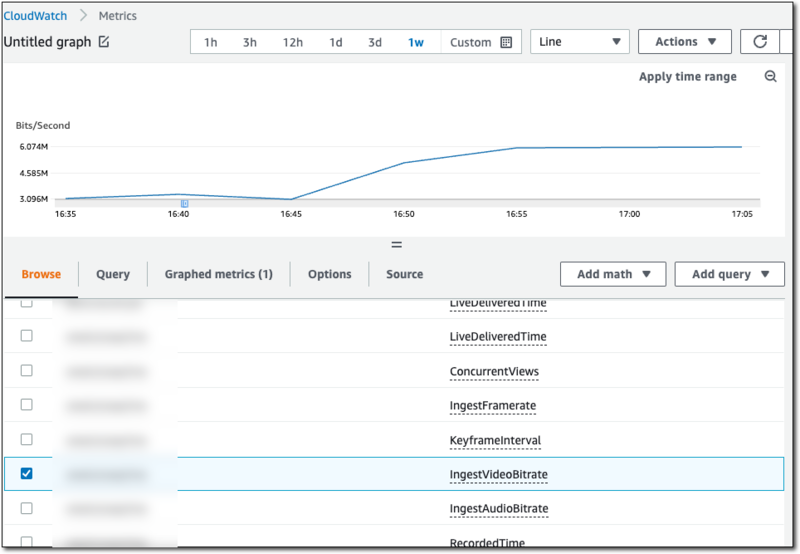Image resolution: width=800 pixels, height=554 pixels.
Task: Select the 1d time range button
Action: pyautogui.click(x=336, y=42)
